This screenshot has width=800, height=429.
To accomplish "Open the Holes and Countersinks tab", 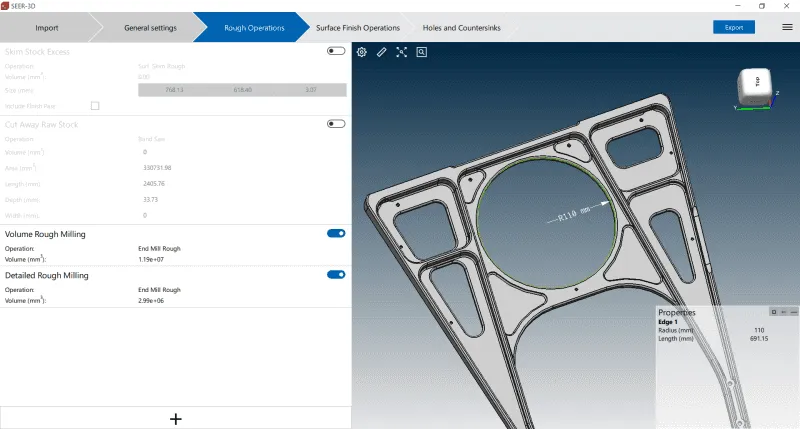I will [461, 28].
